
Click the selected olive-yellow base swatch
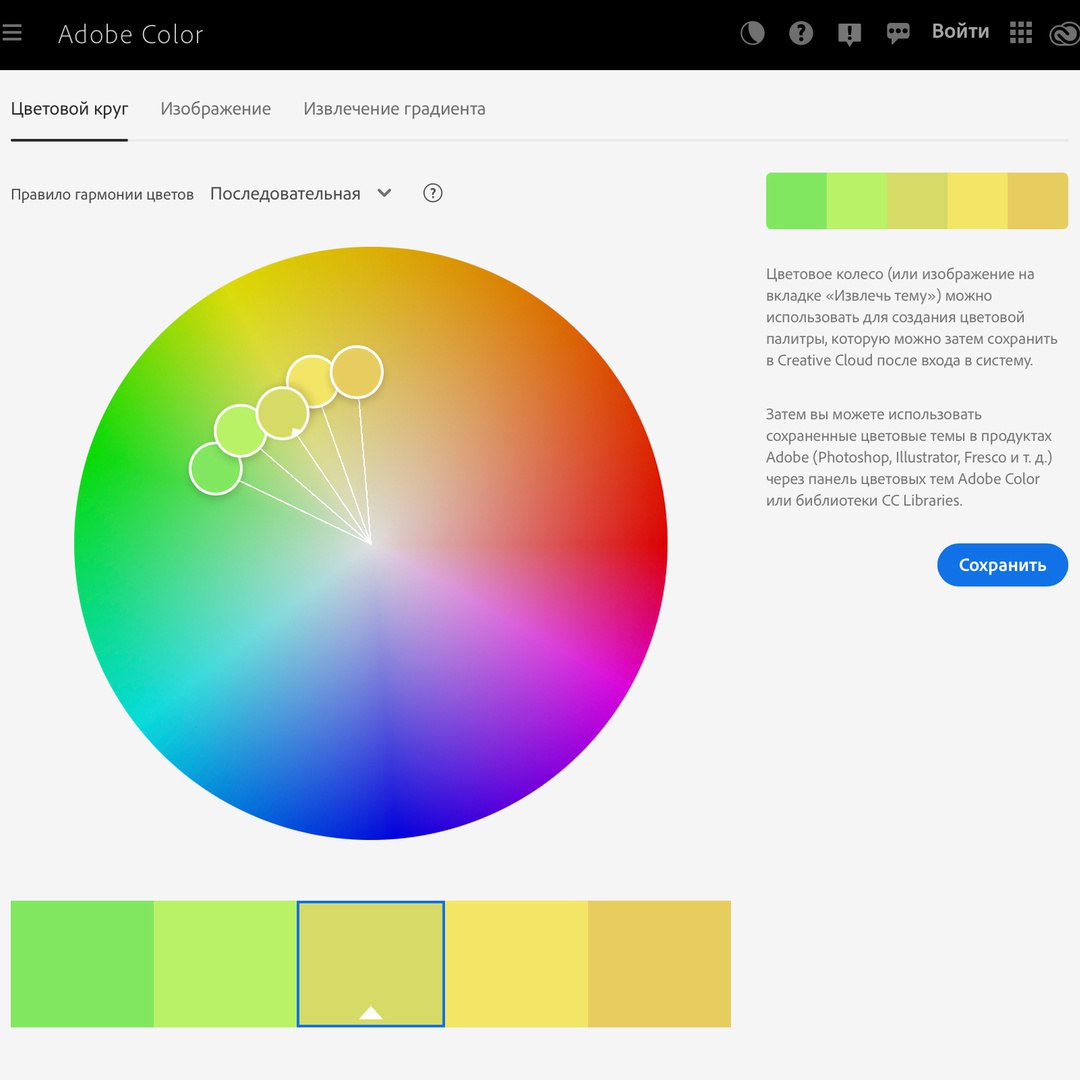click(x=371, y=964)
